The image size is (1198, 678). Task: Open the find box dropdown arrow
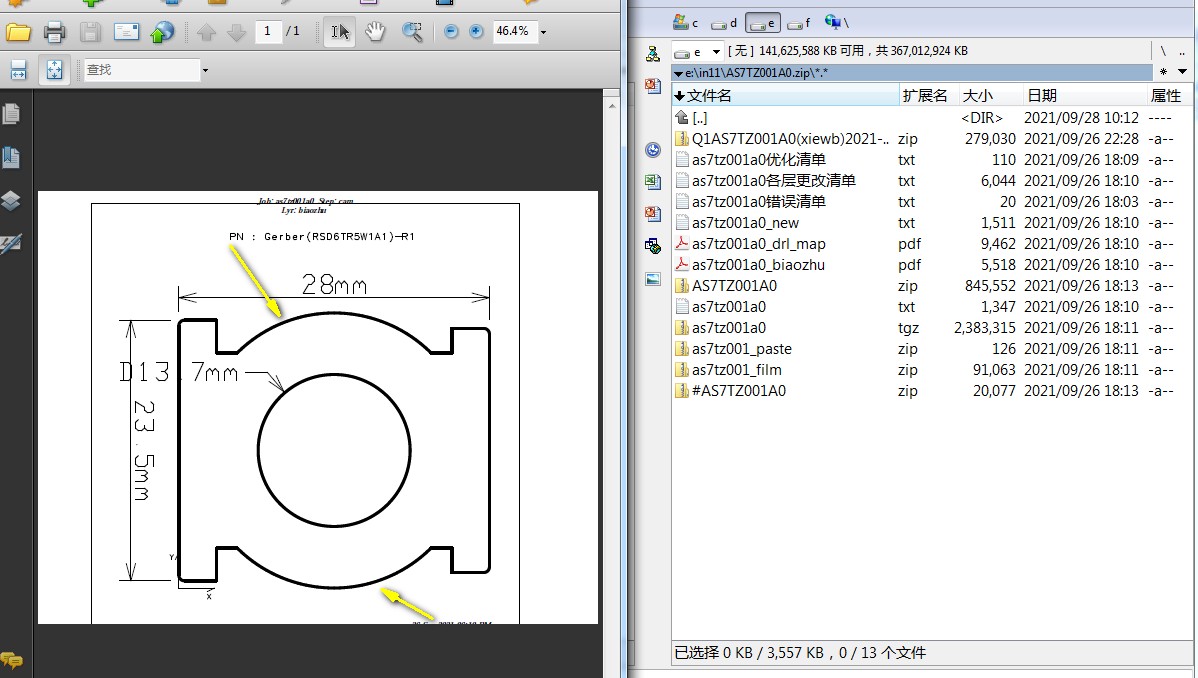[206, 70]
